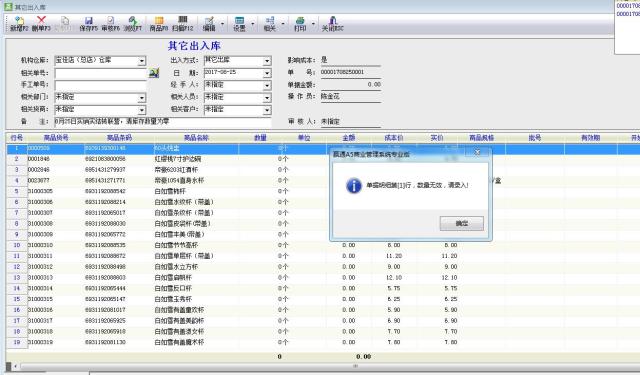
Task: Click the greyed-out copy icon in toolbar
Action: click(64, 20)
